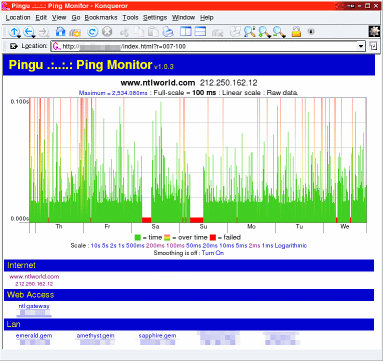Set graph scale to 20ms
Screen dimensions: 383x361
210,246
